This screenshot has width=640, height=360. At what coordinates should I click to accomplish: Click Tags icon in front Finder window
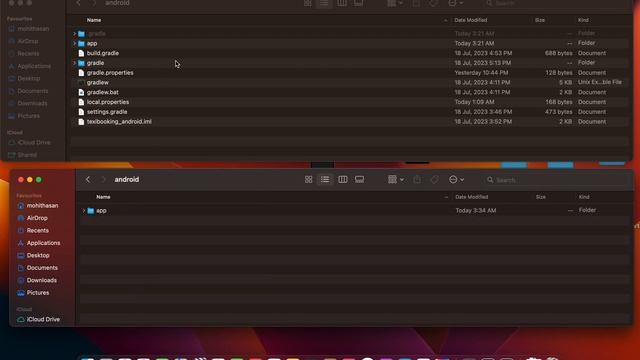434,180
